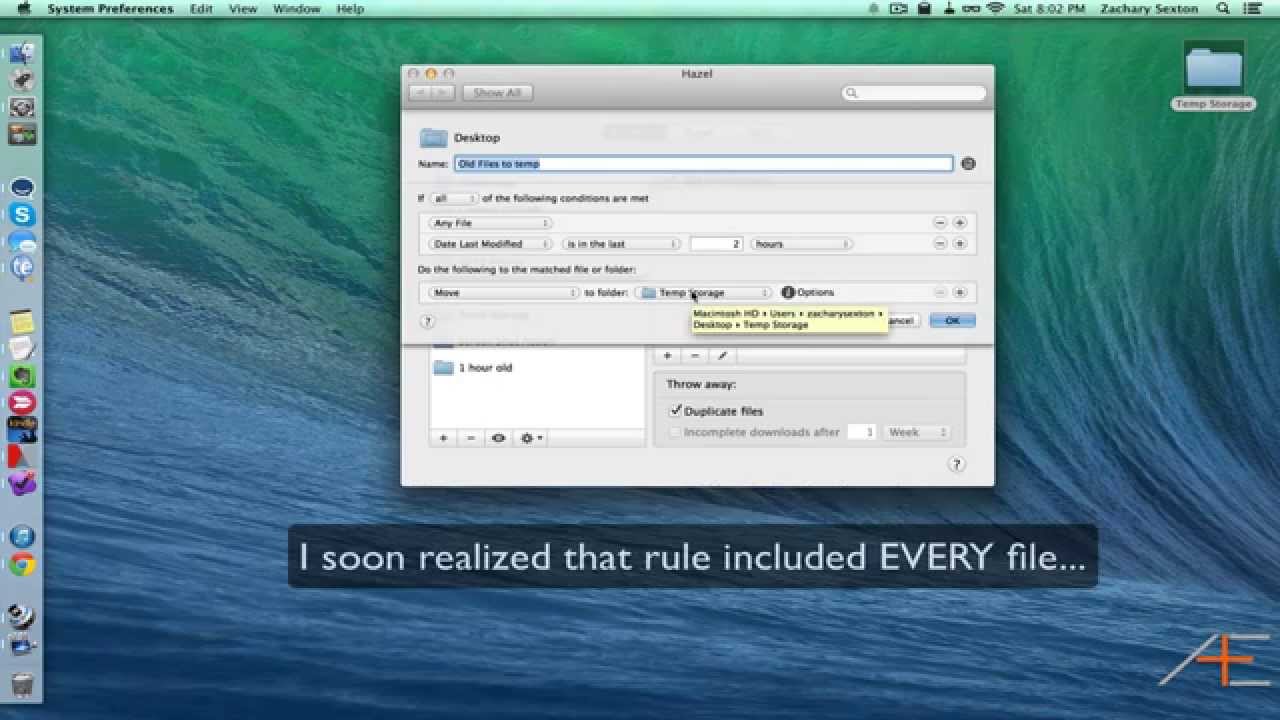This screenshot has width=1280, height=720.
Task: Remove the Any File condition row
Action: pyautogui.click(x=940, y=223)
